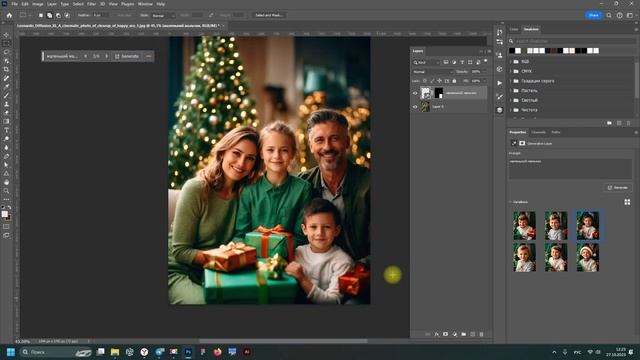This screenshot has height=360, width=640.
Task: Open the Edit Toolbar three-dots menu
Action: (6, 199)
